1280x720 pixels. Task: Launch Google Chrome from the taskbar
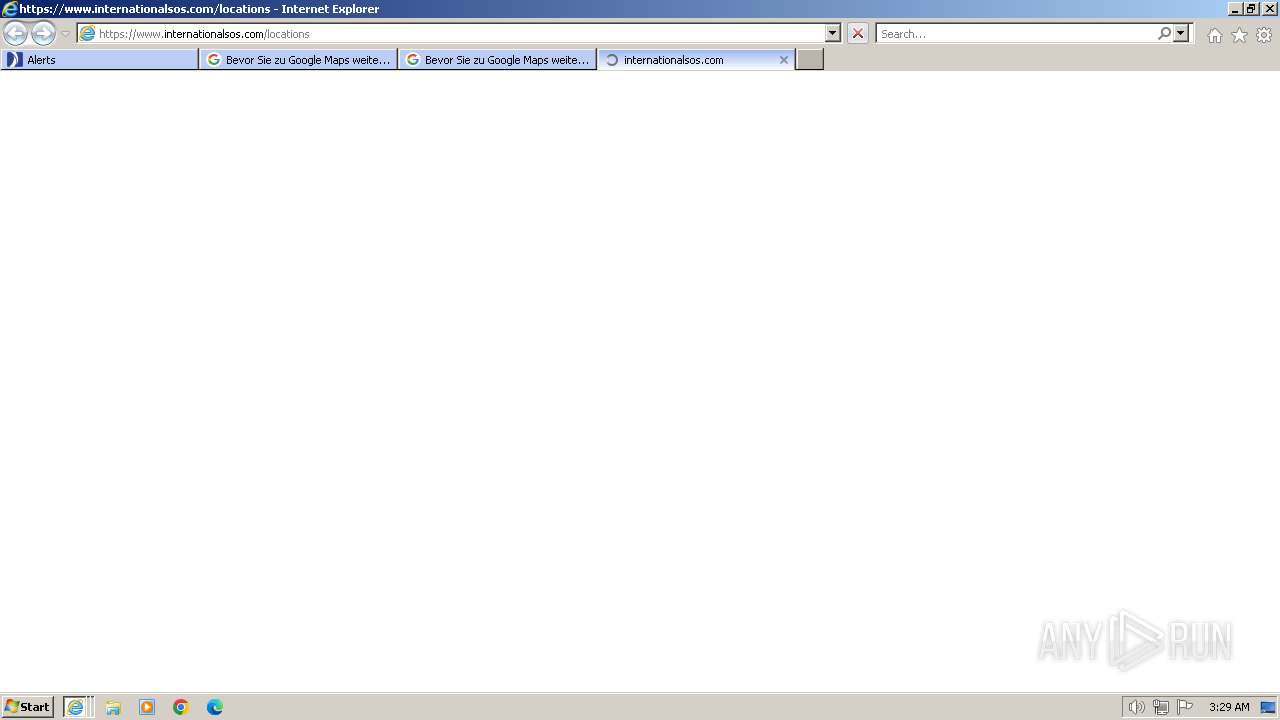[x=181, y=707]
